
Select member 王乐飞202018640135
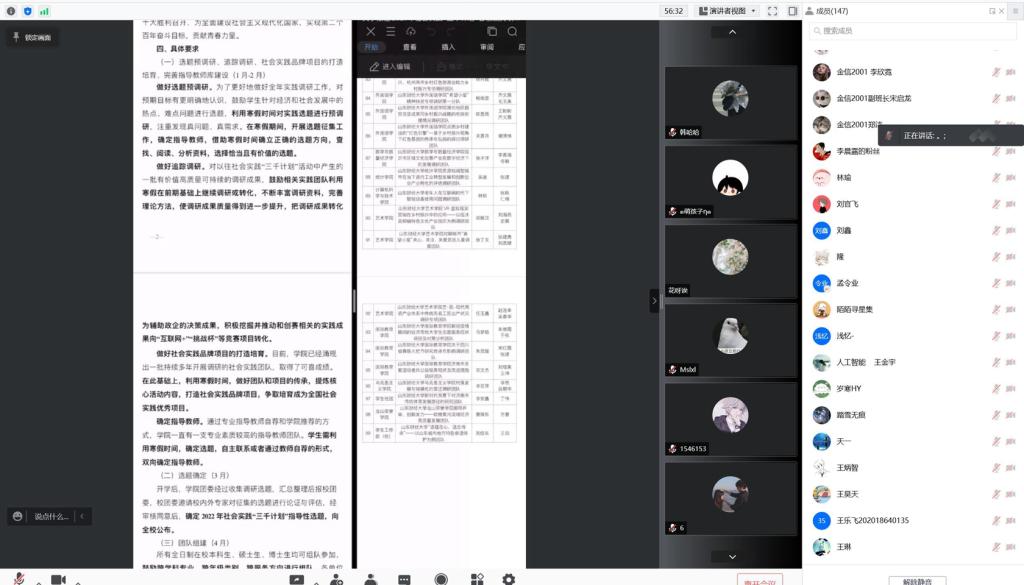click(914, 520)
